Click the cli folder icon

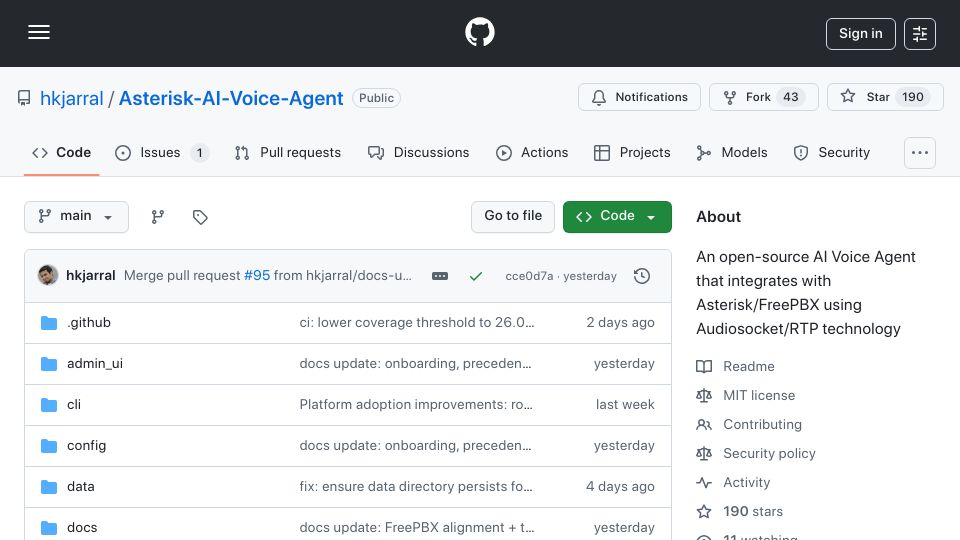coord(49,405)
